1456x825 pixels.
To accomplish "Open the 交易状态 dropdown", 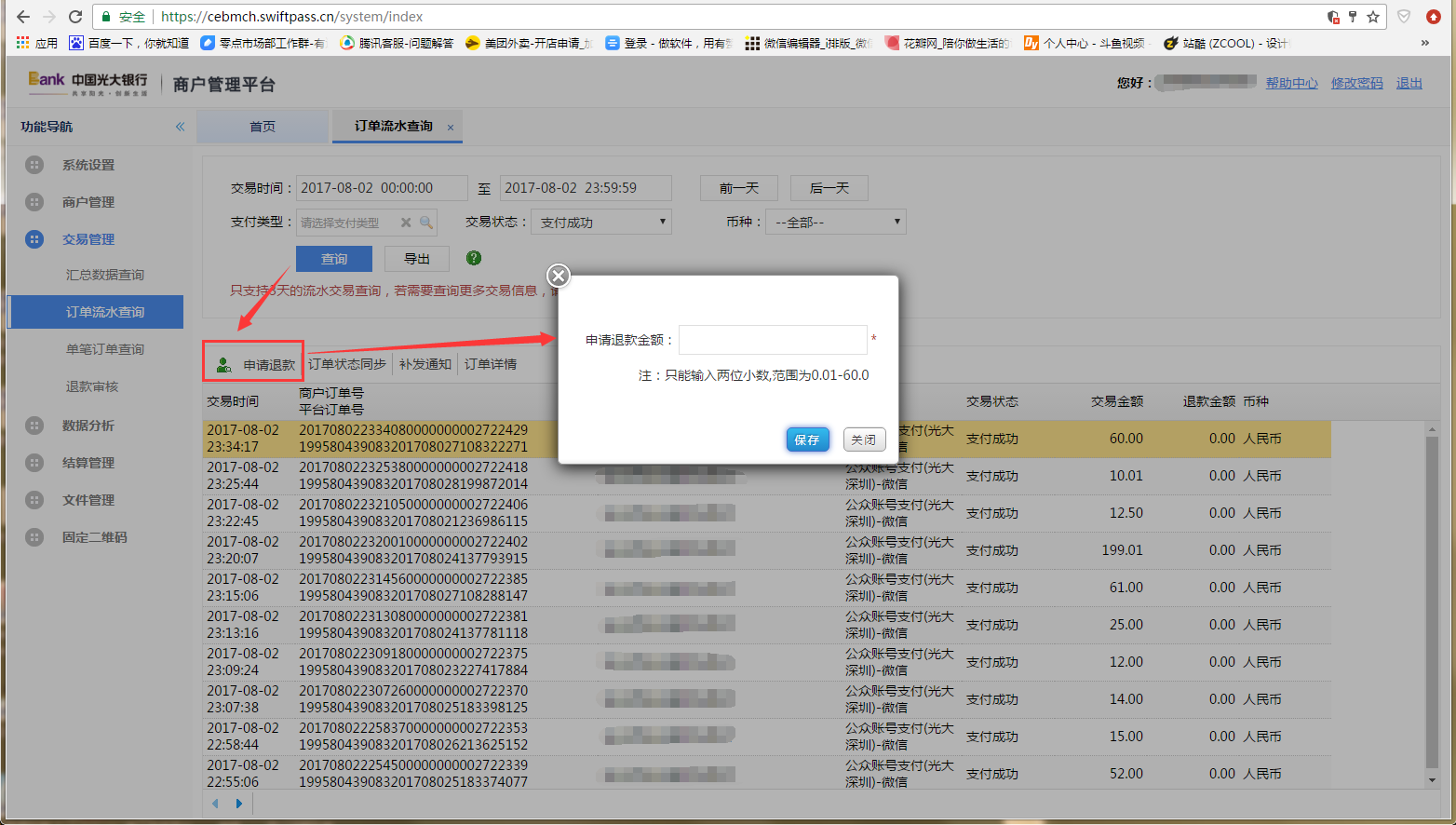I will 601,222.
